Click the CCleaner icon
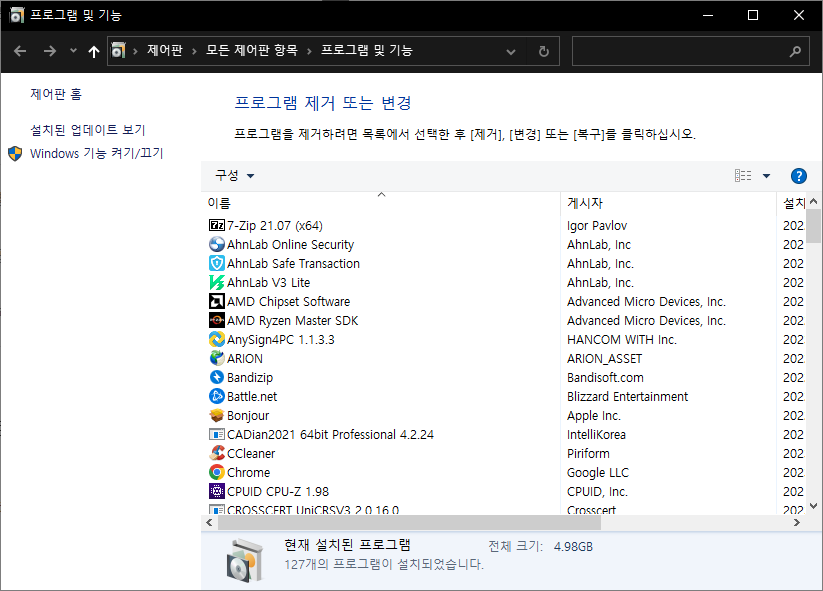The width and height of the screenshot is (823, 591). [x=217, y=453]
